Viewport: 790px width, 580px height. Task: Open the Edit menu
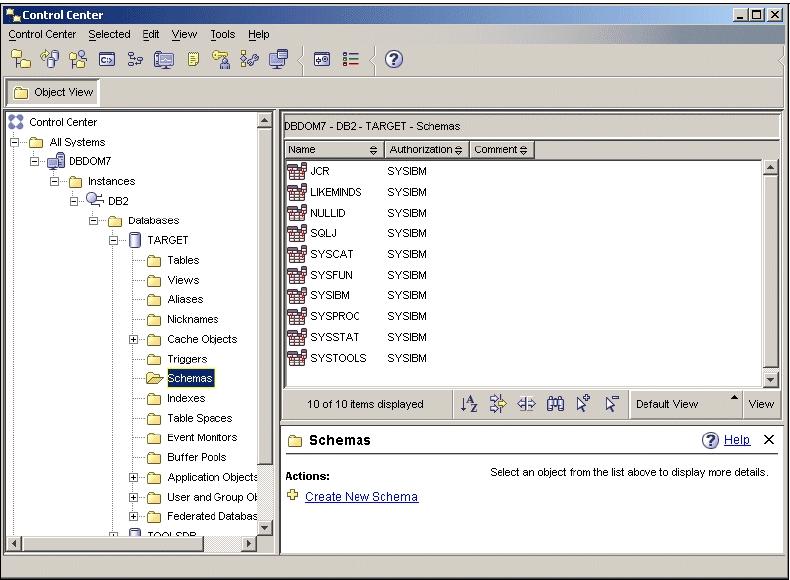point(151,34)
